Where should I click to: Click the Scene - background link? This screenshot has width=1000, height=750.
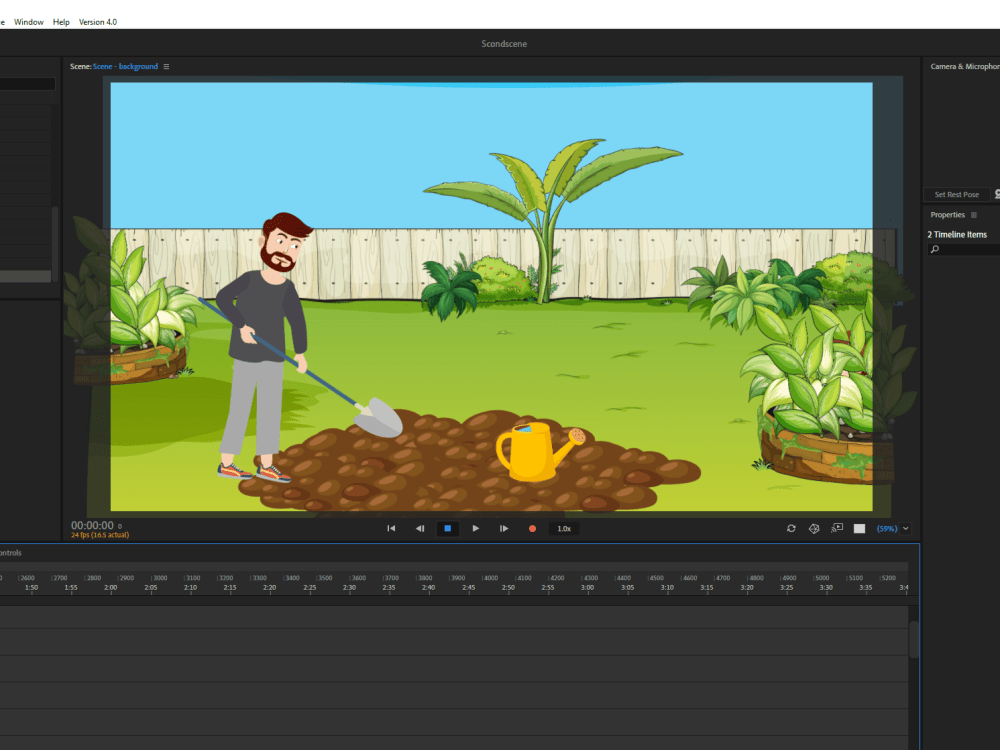click(x=126, y=66)
